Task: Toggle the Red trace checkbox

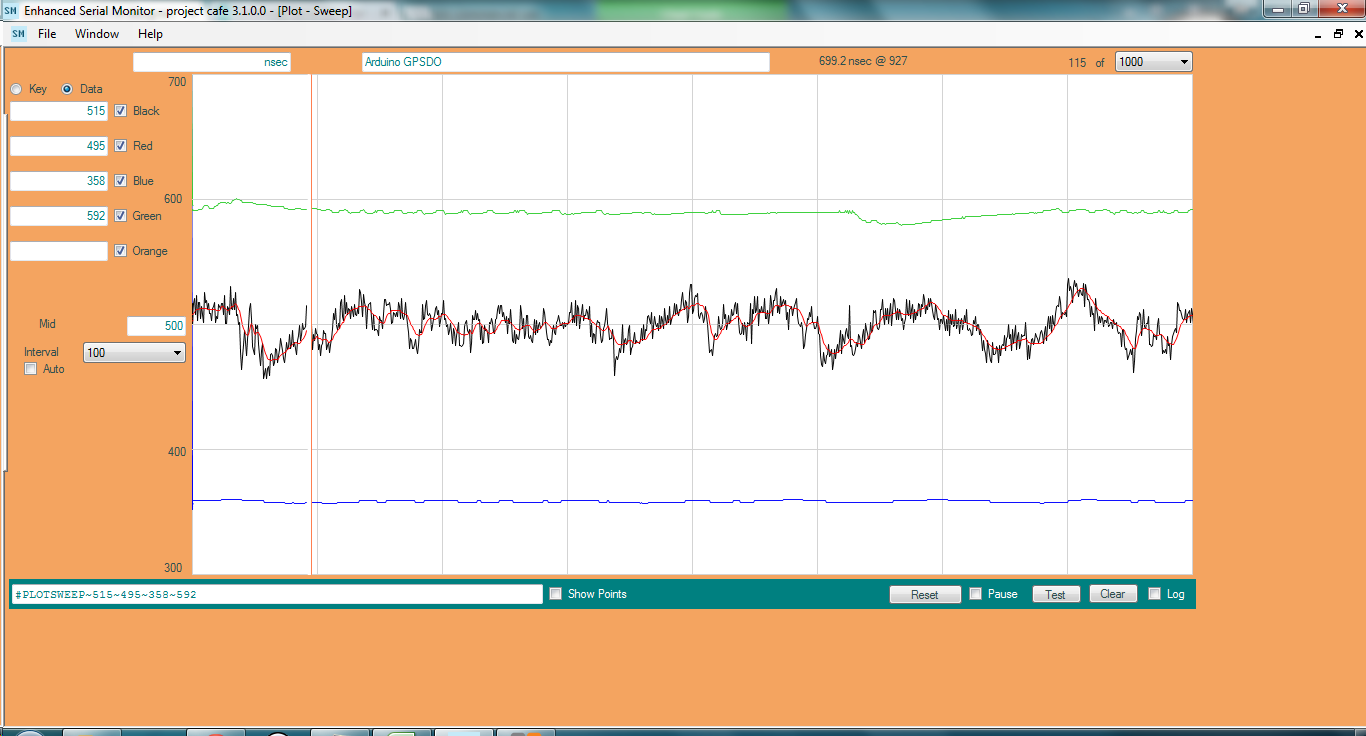Action: [x=121, y=146]
